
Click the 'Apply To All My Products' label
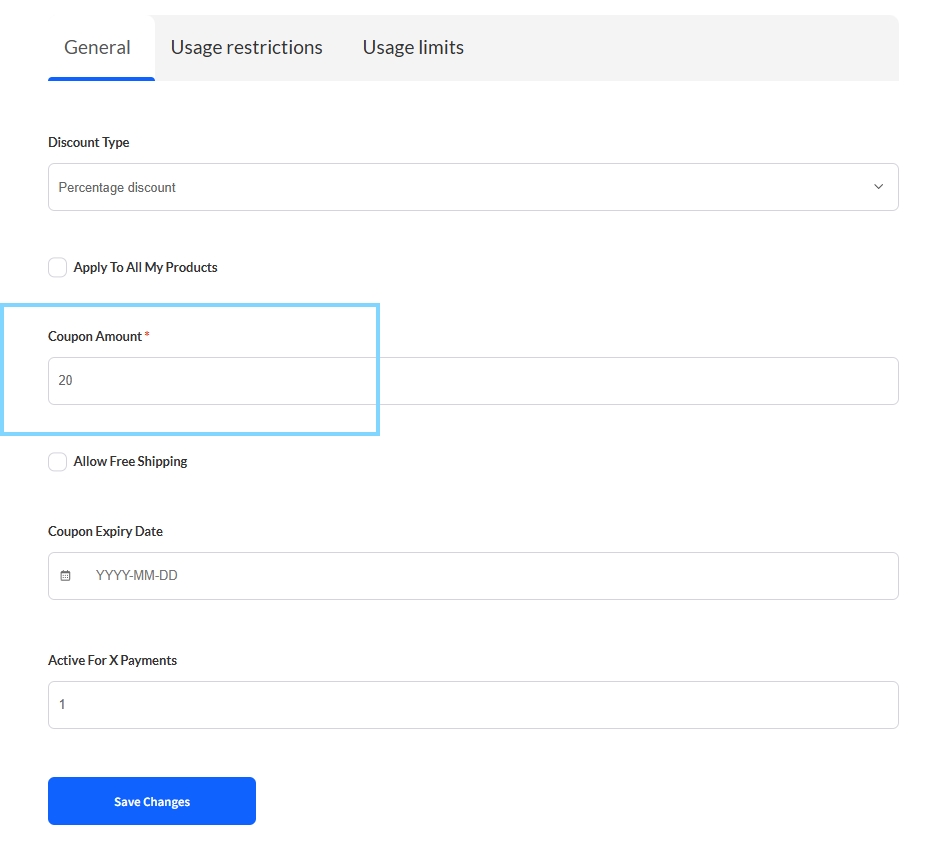145,267
